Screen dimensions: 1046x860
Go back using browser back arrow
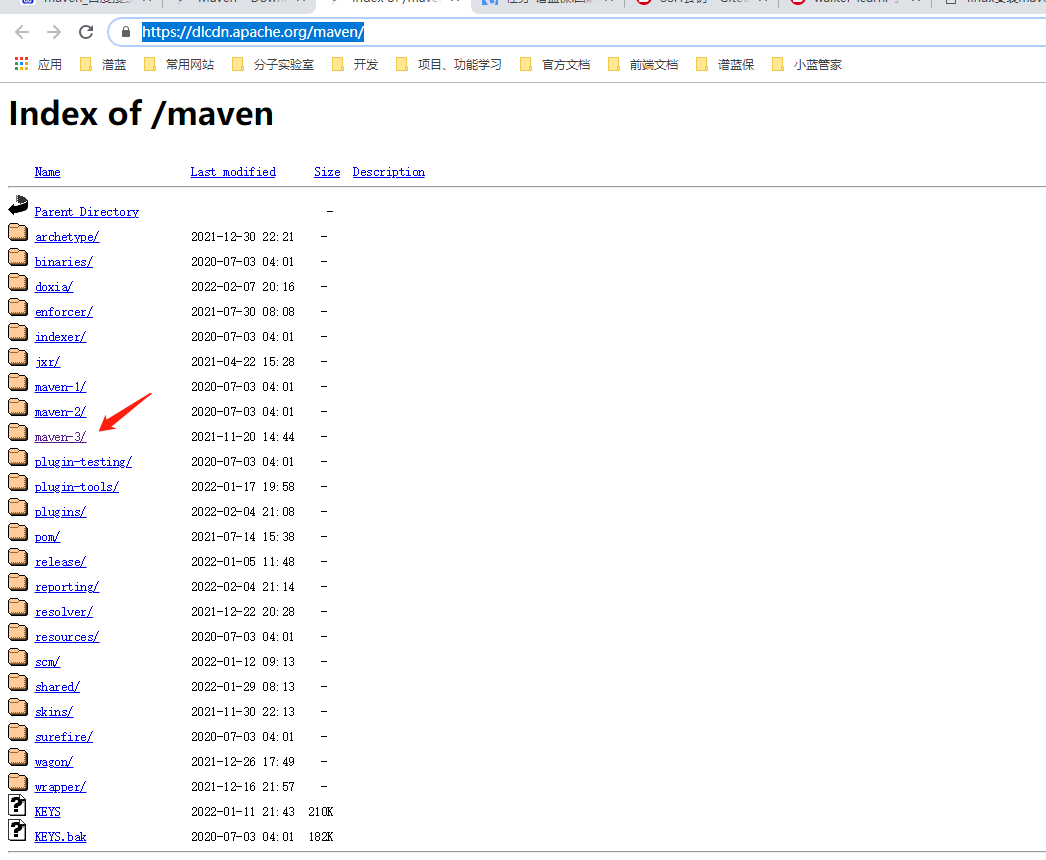[x=22, y=32]
